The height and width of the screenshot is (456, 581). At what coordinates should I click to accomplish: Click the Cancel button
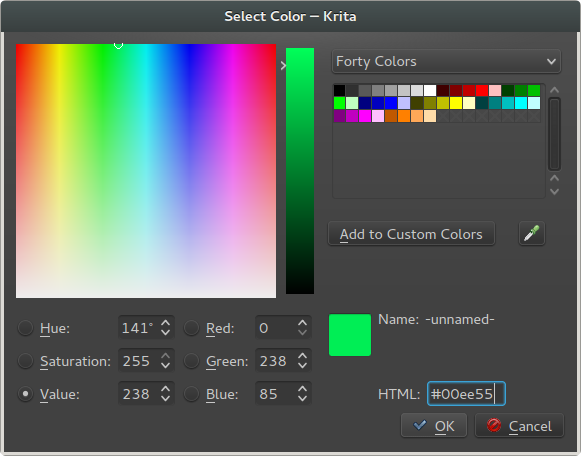pyautogui.click(x=519, y=426)
